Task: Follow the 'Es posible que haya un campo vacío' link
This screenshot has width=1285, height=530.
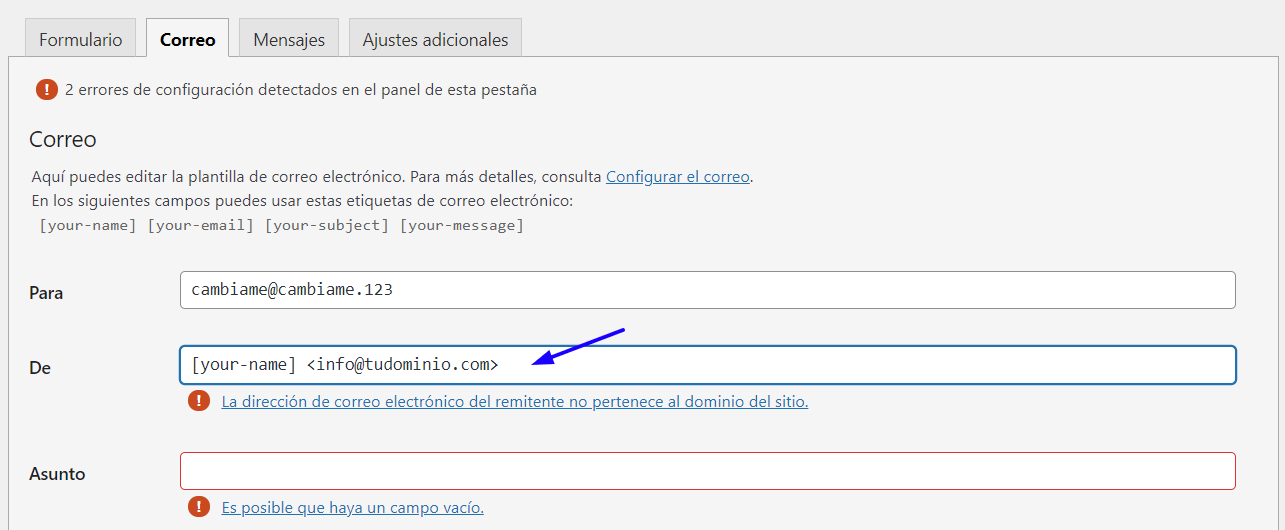Action: 353,507
